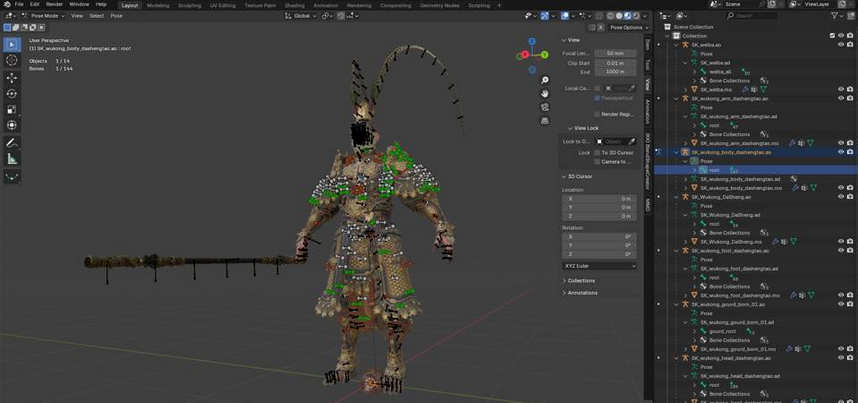
Task: Toggle the Local Camera checkbox
Action: 598,88
